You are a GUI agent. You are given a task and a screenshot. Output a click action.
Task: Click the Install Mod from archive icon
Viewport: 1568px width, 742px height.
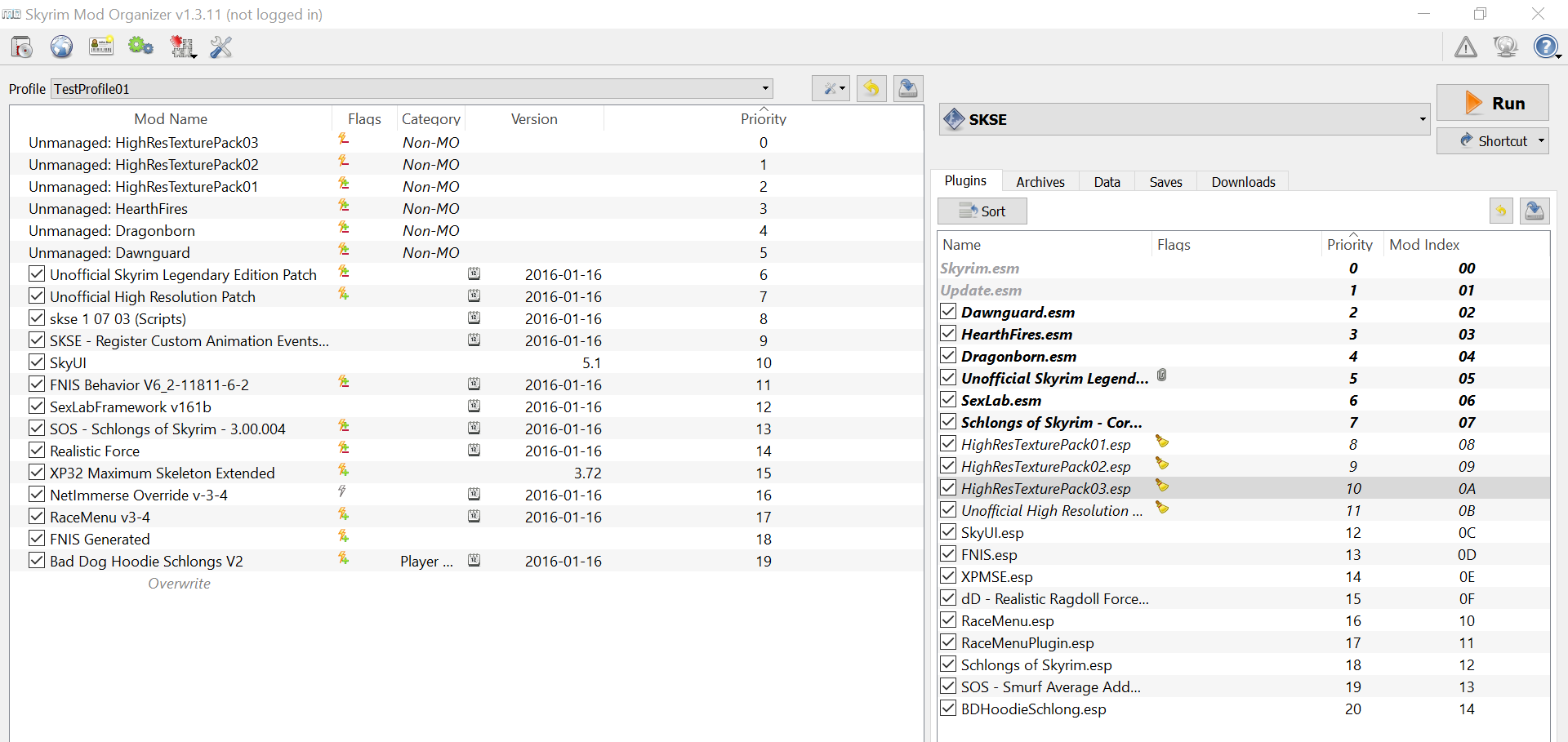[x=22, y=47]
